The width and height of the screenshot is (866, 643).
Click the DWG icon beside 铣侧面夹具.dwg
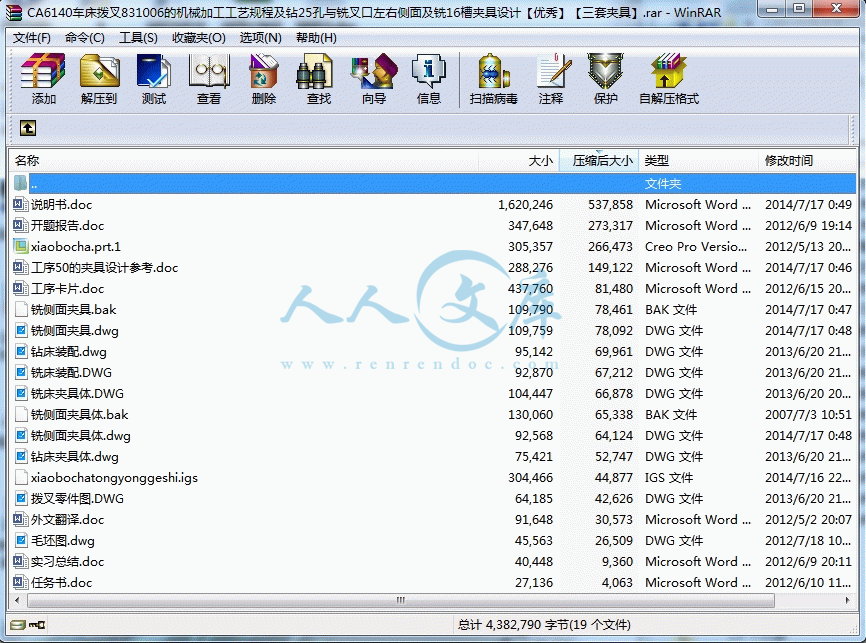click(x=20, y=330)
